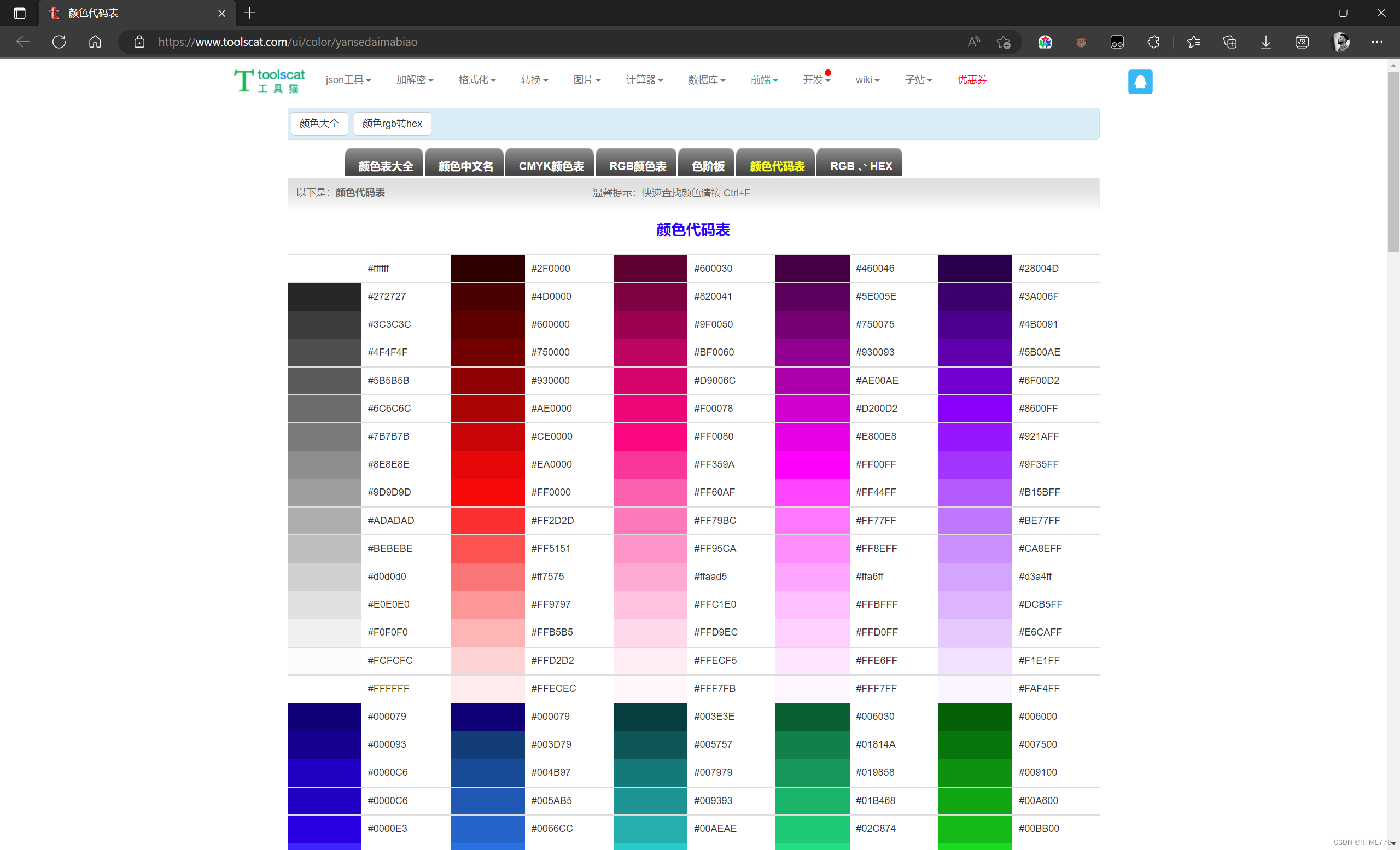
Task: Open the user profile avatar
Action: pos(1341,42)
